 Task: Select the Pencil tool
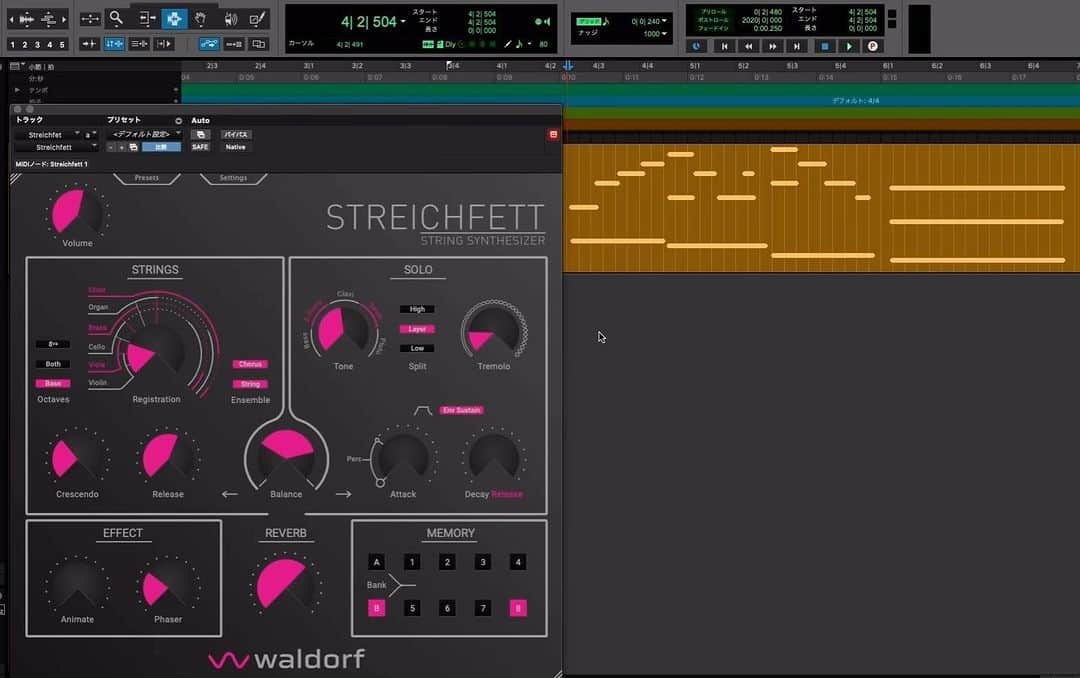[257, 19]
